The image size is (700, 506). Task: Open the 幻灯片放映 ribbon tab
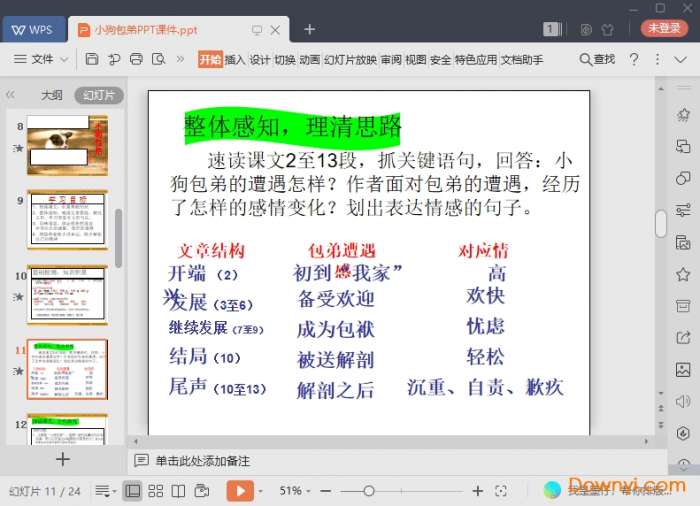pyautogui.click(x=350, y=60)
